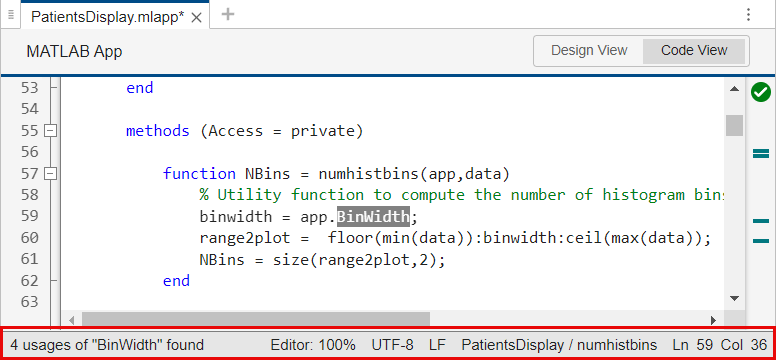Collapse the numhistbins function at line 57
Image resolution: width=776 pixels, height=362 pixels.
pyautogui.click(x=50, y=174)
